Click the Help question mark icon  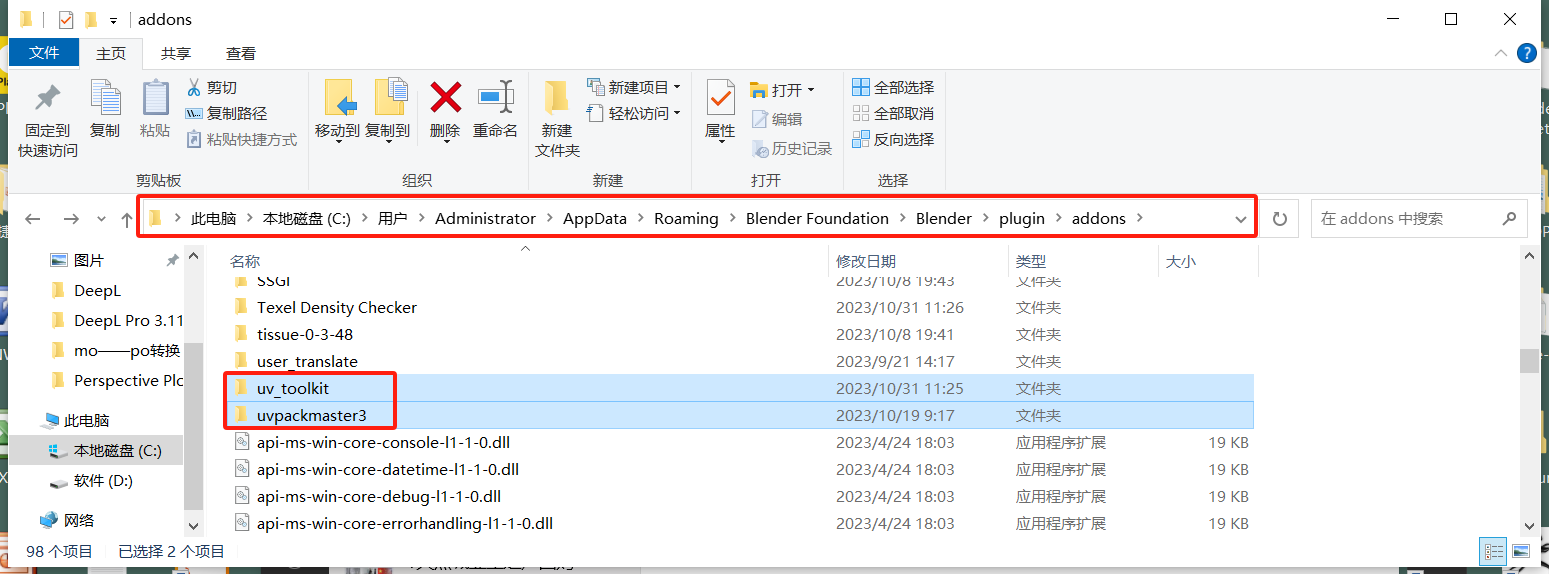1527,53
